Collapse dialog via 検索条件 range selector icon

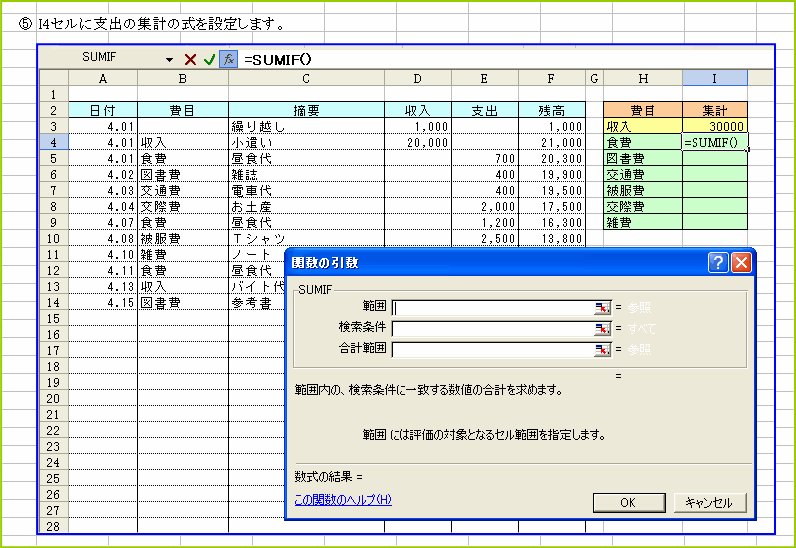[x=603, y=329]
